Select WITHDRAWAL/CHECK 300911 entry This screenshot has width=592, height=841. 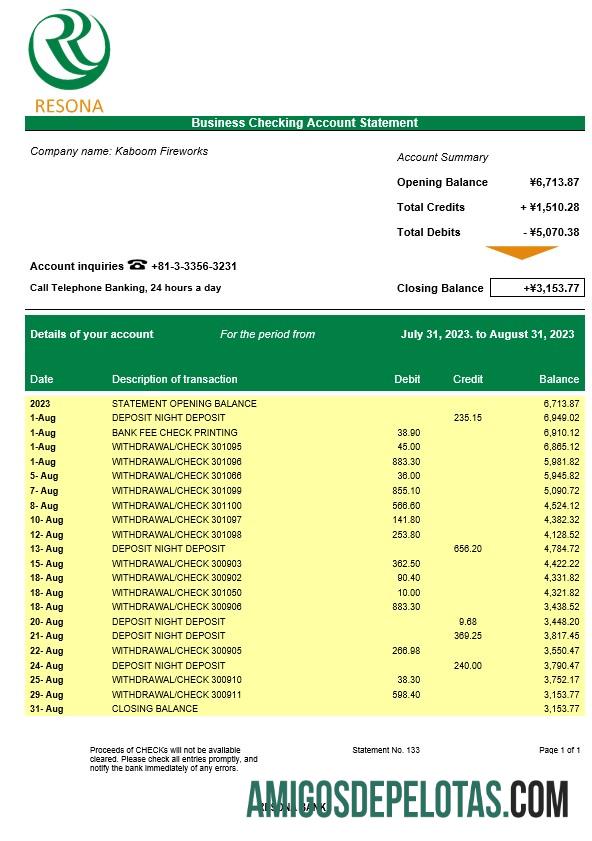[x=176, y=695]
